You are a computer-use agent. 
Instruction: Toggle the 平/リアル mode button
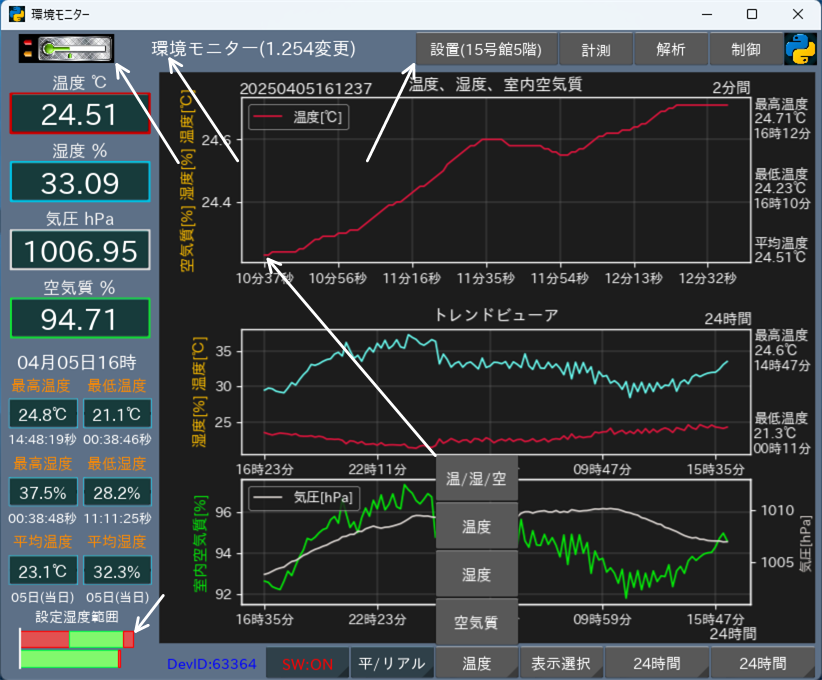pyautogui.click(x=393, y=663)
